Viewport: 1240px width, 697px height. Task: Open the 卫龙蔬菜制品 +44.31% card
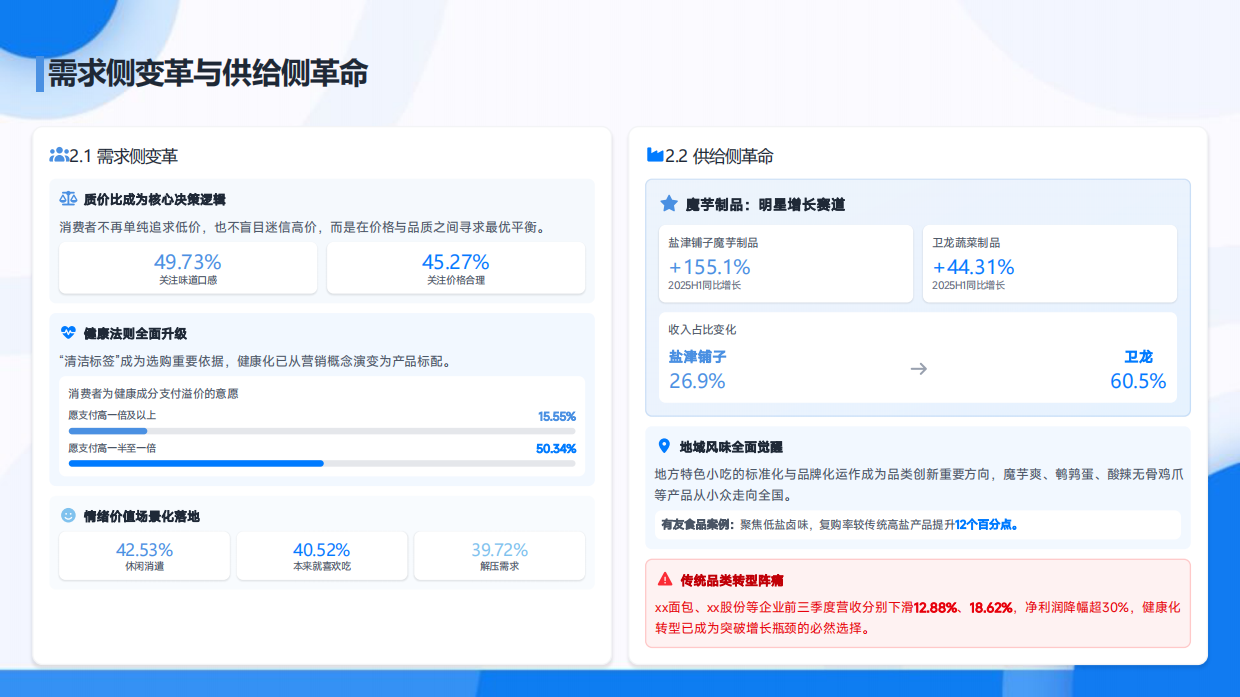coord(1049,263)
